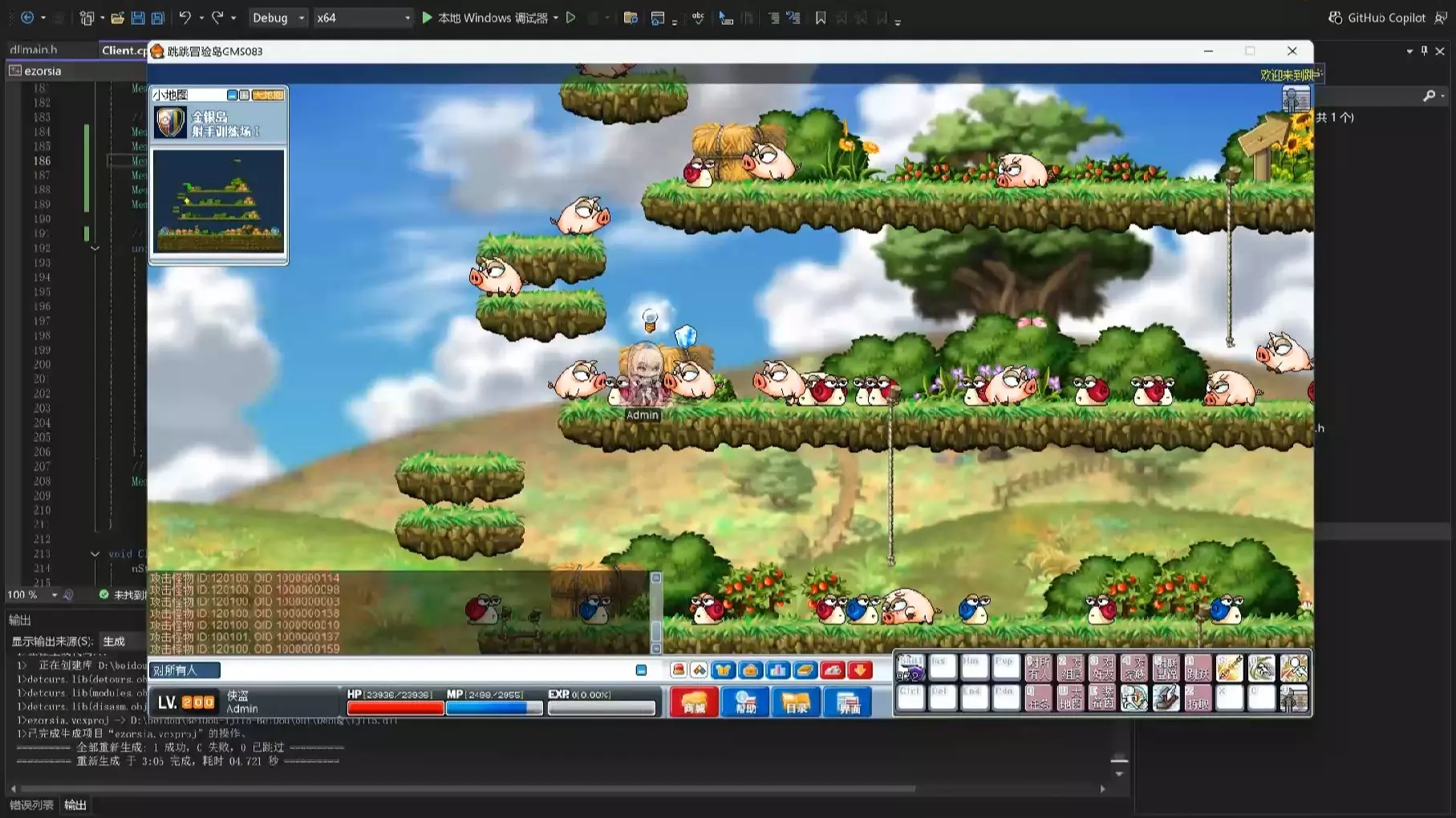Click Start Without Debugging outlined play icon

pyautogui.click(x=571, y=18)
